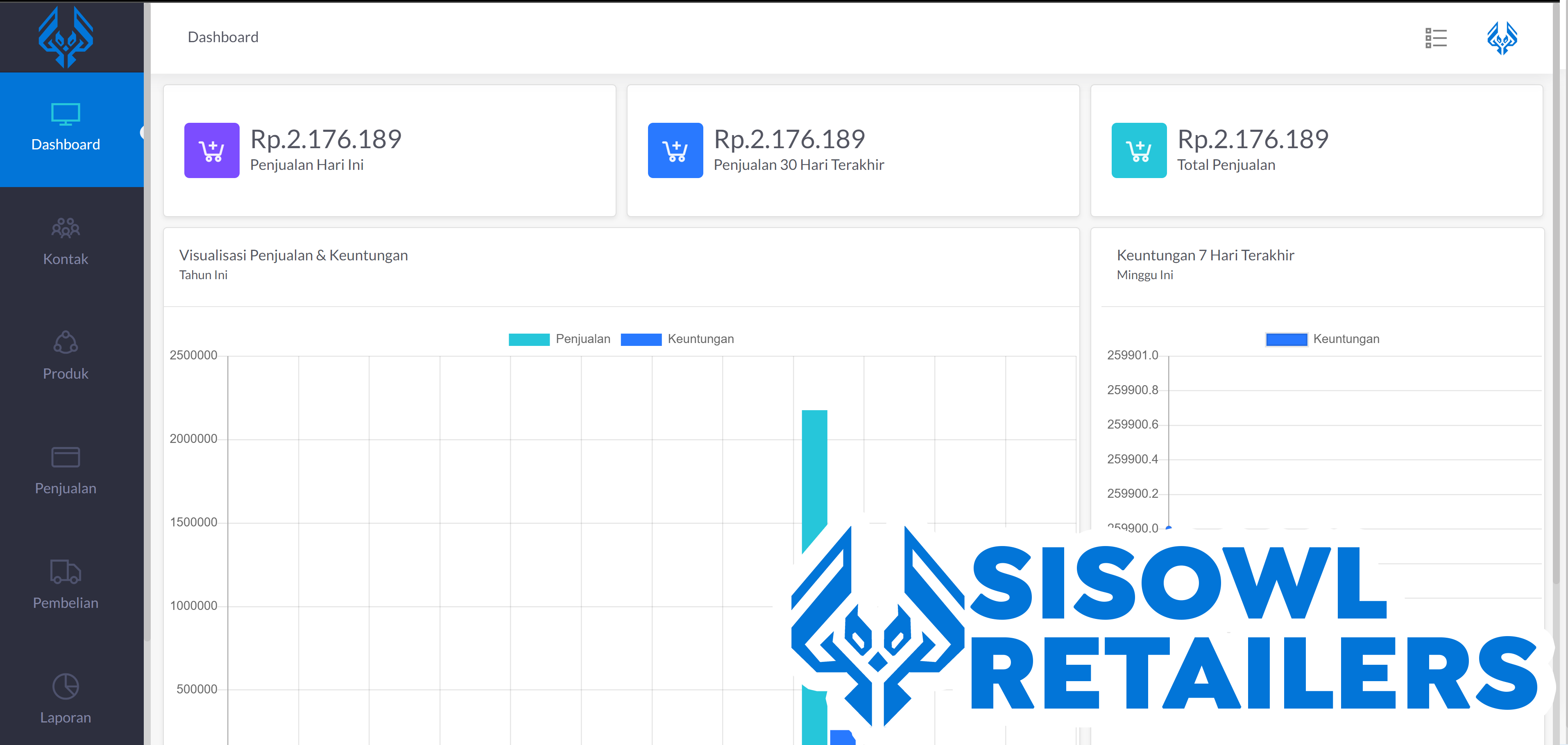Click the Produk icon in the sidebar
The width and height of the screenshot is (1568, 745).
pos(66,342)
